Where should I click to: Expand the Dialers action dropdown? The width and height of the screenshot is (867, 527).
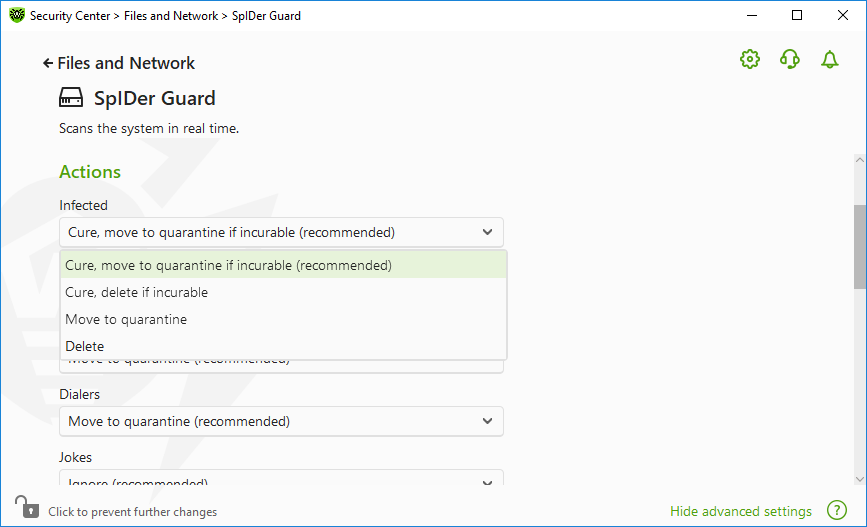(x=281, y=421)
